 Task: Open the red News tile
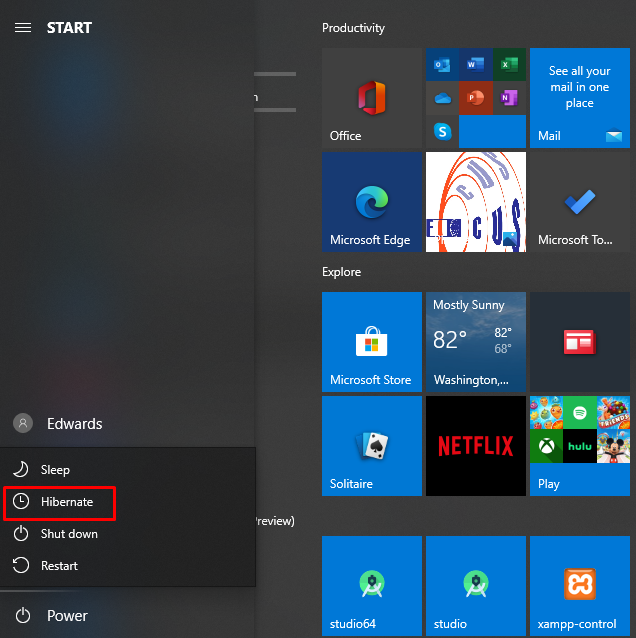580,342
